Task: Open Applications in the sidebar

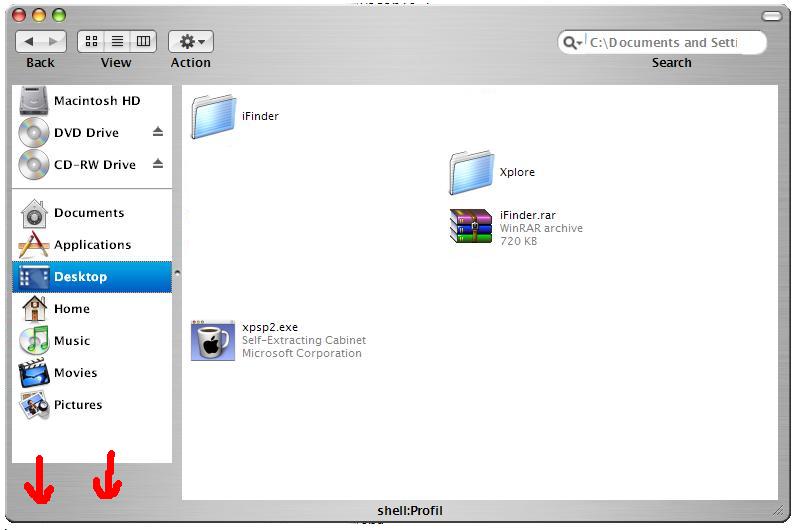Action: (92, 245)
